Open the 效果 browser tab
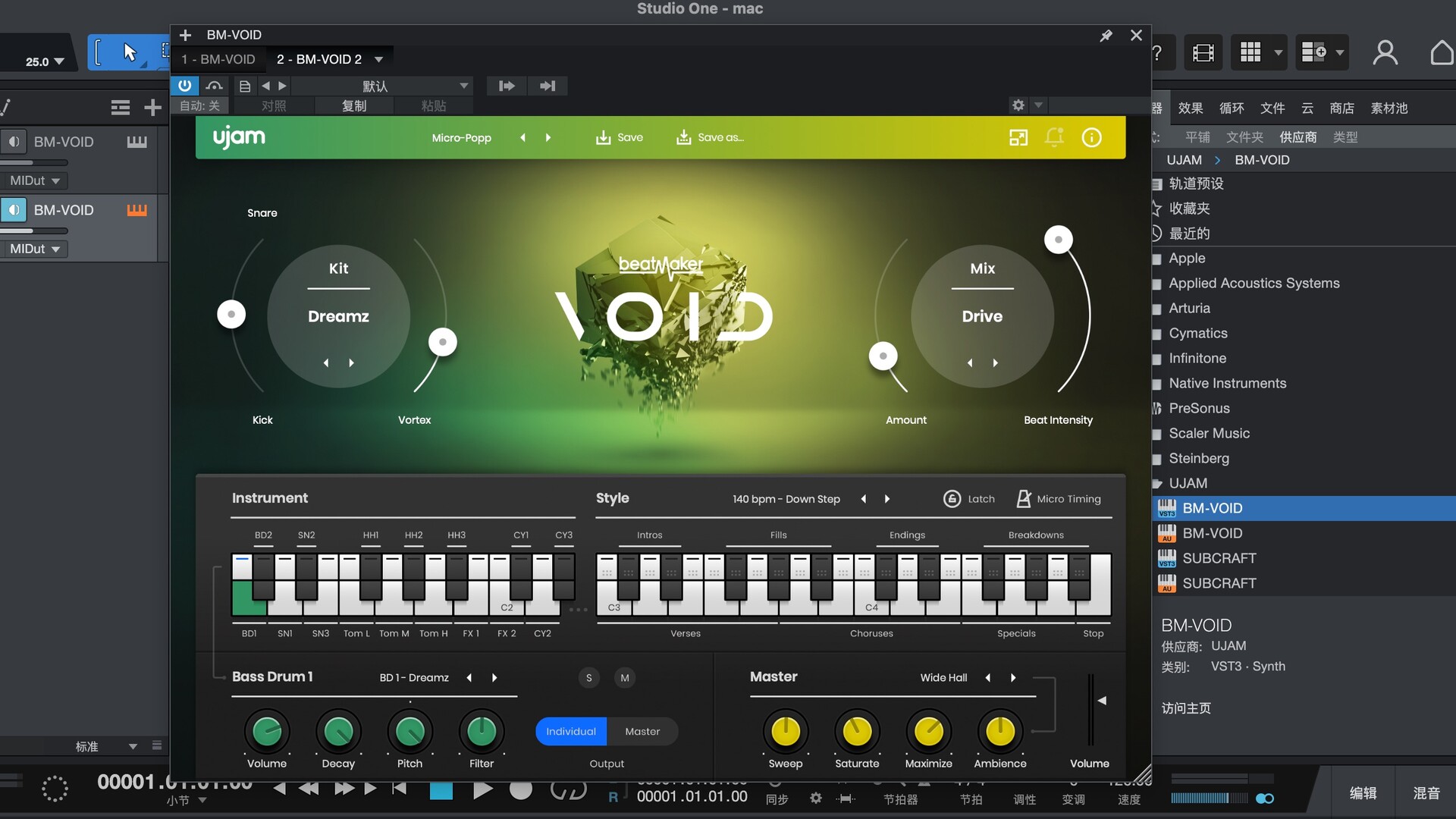The height and width of the screenshot is (819, 1456). [1191, 108]
